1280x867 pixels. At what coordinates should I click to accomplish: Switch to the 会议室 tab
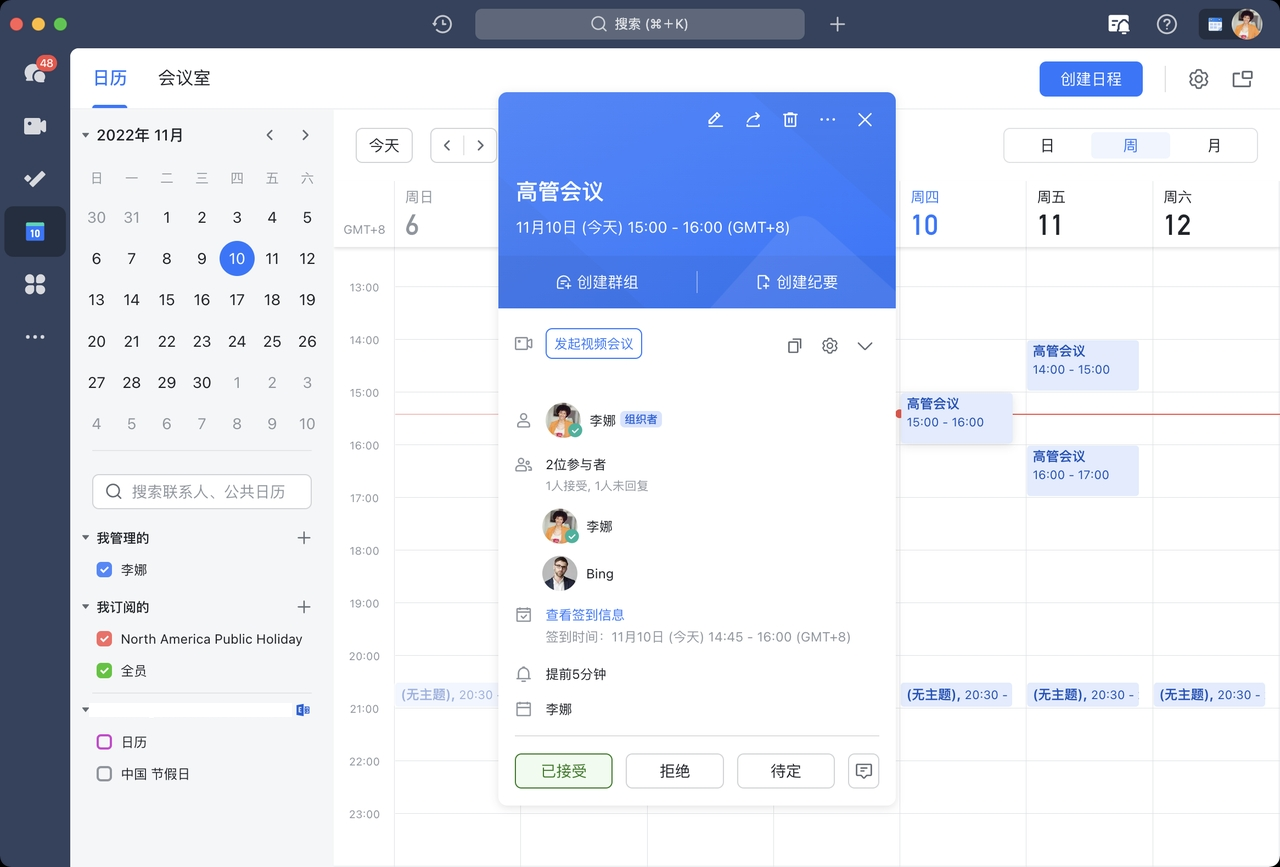pos(184,78)
